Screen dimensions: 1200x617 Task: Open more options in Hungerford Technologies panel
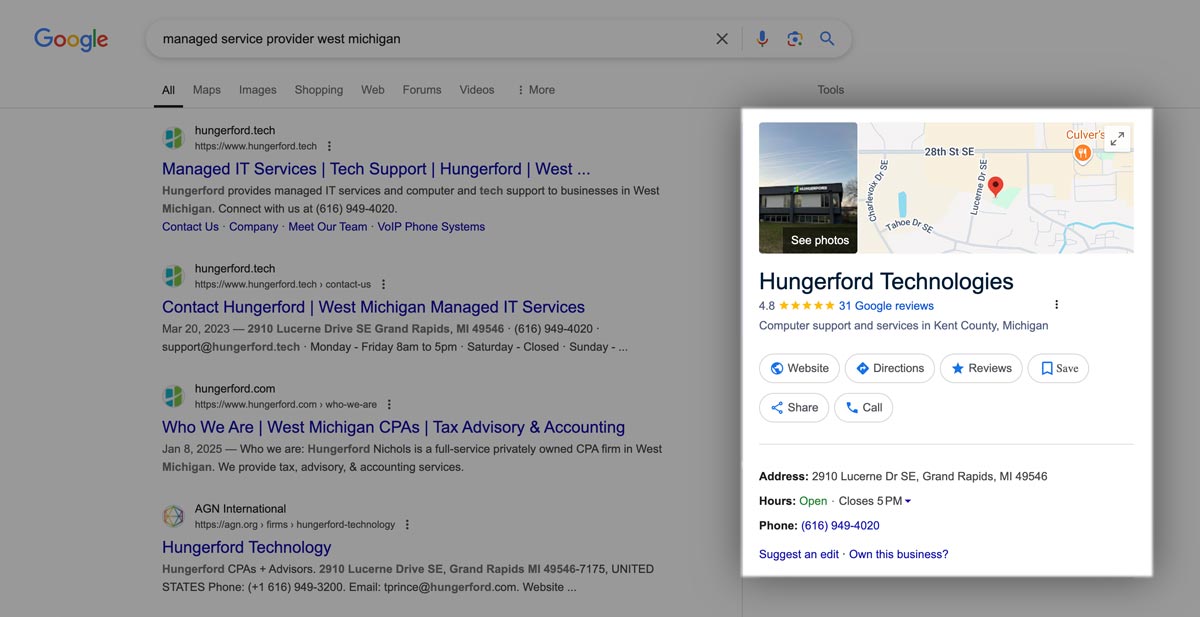pos(1056,305)
